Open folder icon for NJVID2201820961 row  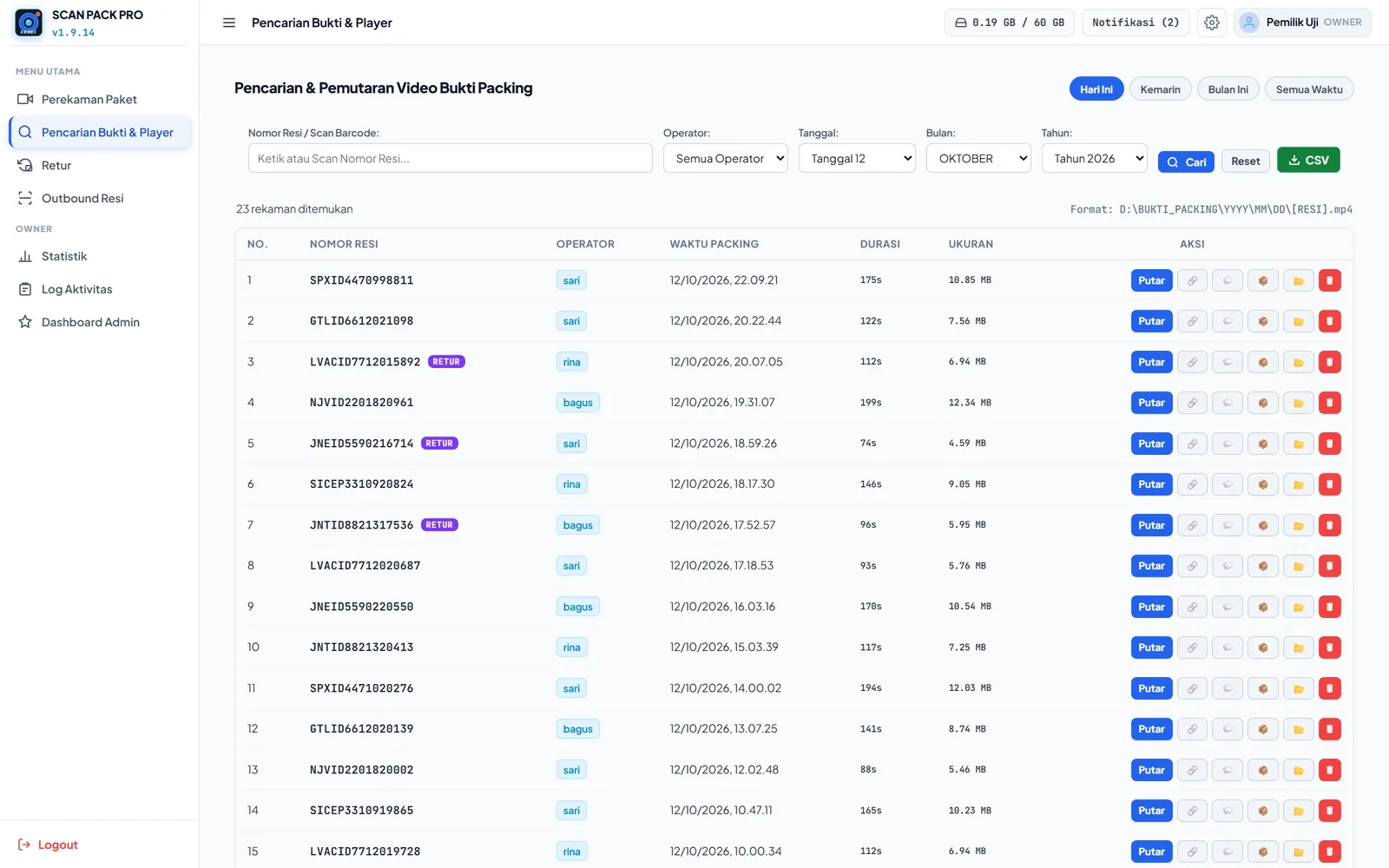point(1299,403)
